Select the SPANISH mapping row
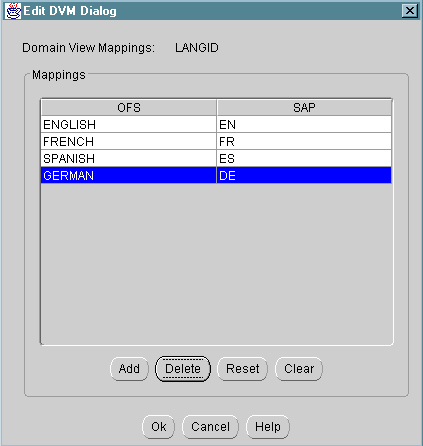This screenshot has width=423, height=446. pos(216,158)
